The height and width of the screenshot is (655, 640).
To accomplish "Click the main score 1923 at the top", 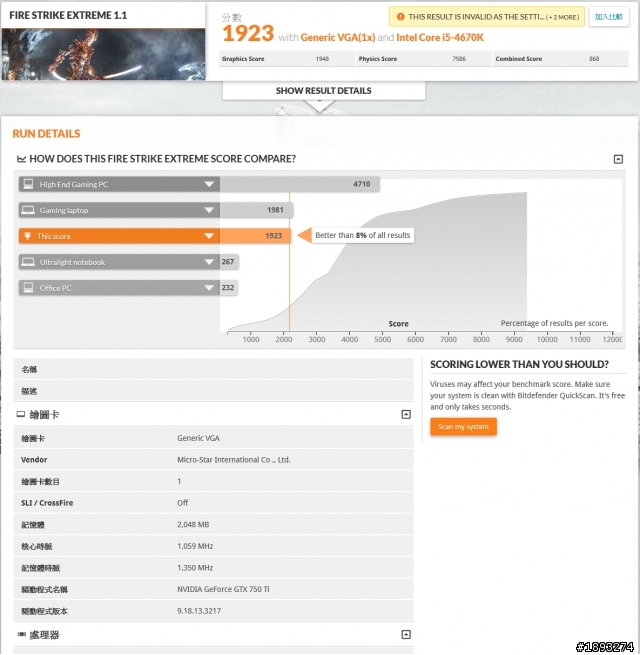I will point(248,33).
